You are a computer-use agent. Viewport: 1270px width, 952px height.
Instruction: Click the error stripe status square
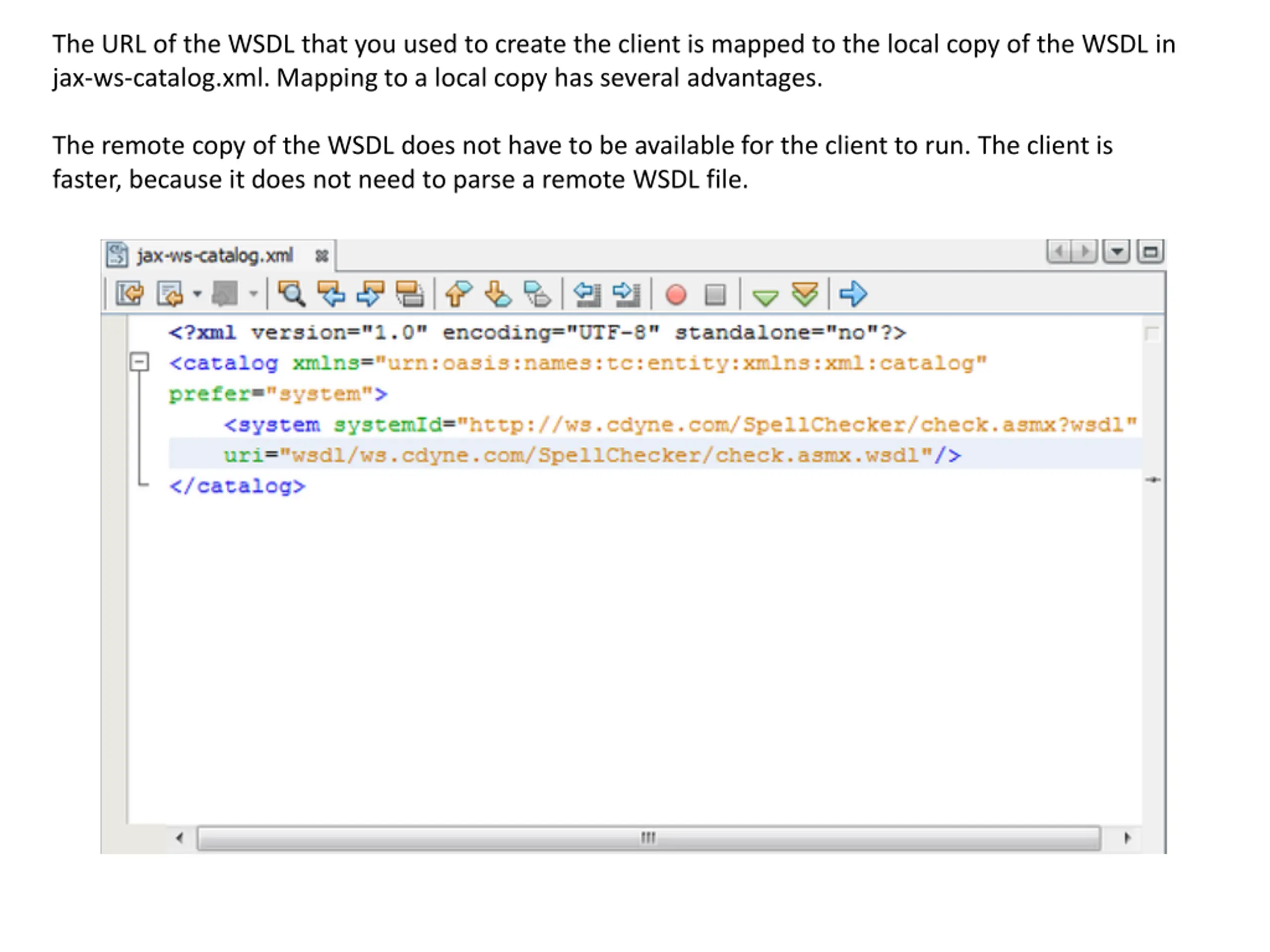pos(1152,334)
